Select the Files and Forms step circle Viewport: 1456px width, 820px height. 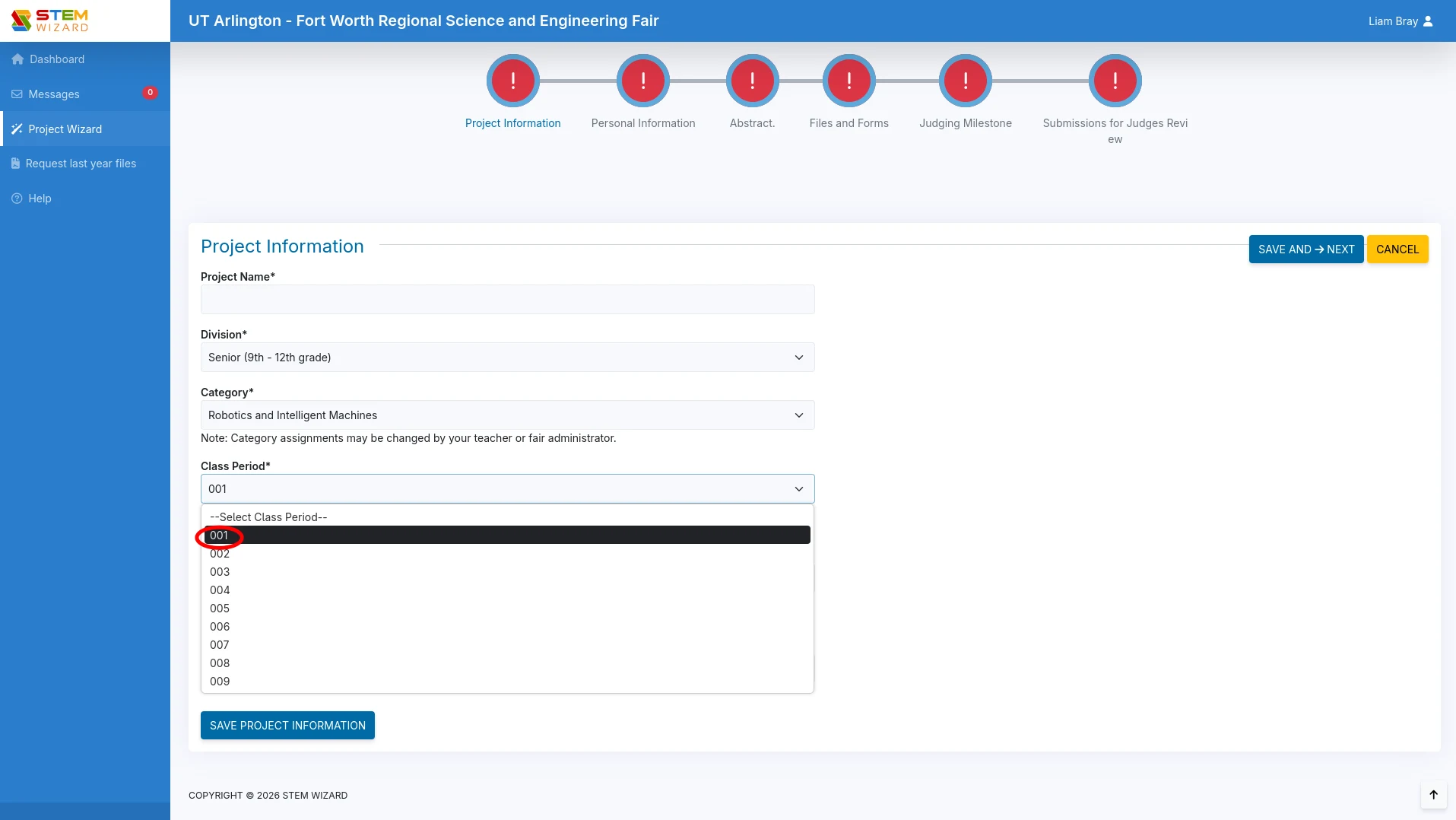point(849,81)
